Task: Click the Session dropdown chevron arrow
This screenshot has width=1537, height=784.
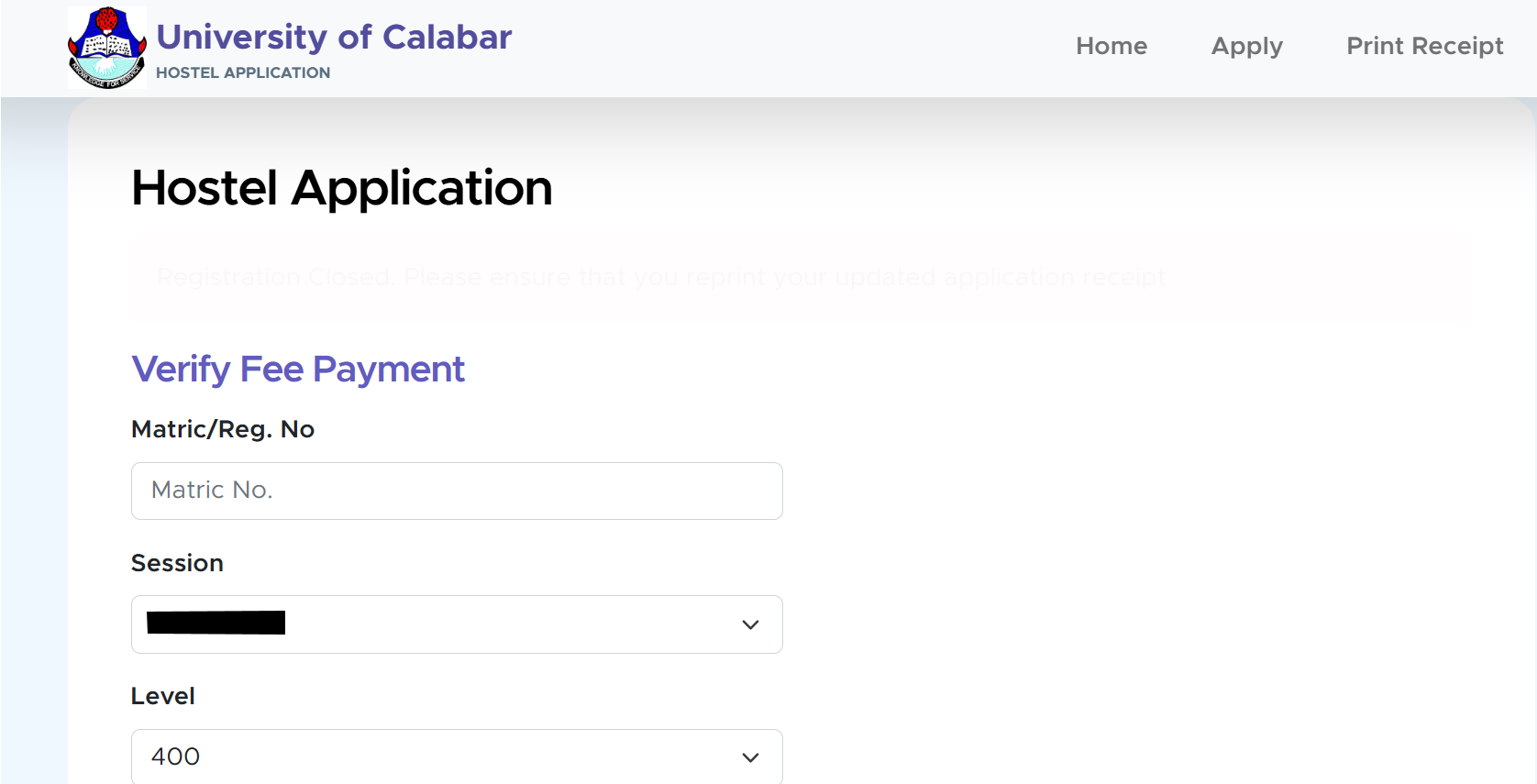Action: click(750, 624)
